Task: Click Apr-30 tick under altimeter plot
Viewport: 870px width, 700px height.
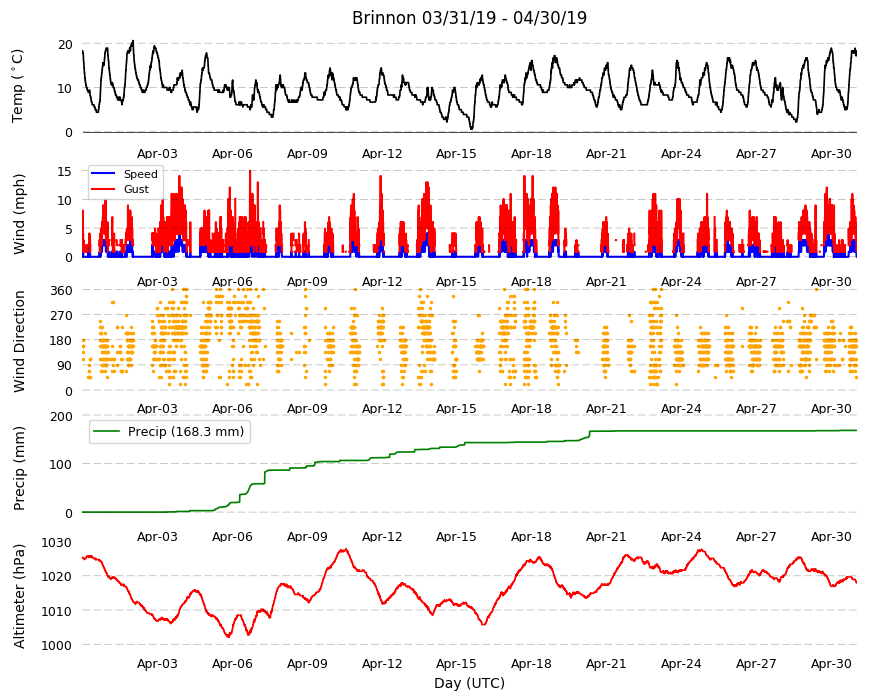Action: point(831,663)
